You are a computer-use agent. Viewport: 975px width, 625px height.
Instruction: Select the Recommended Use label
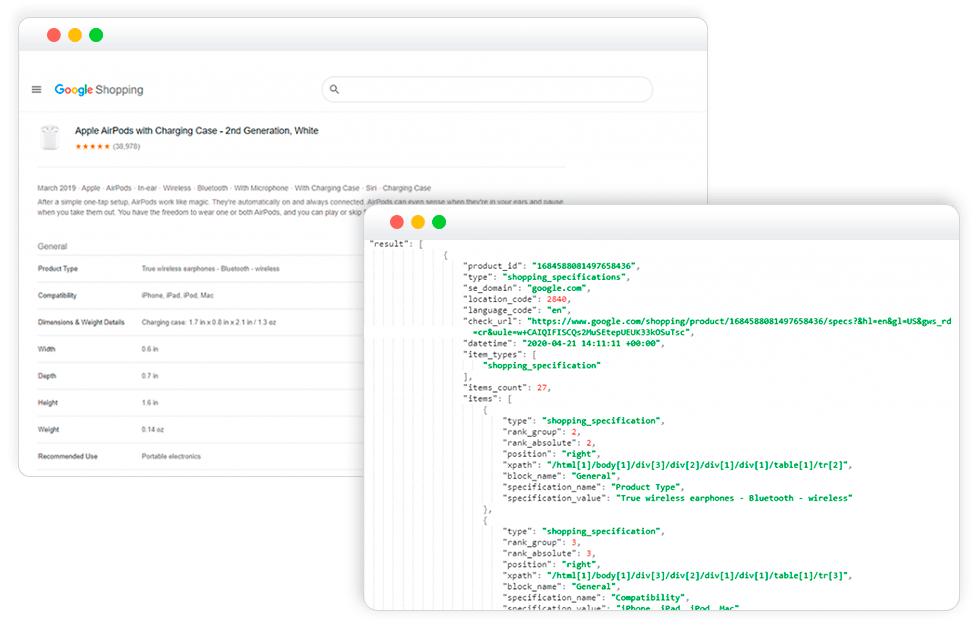coord(68,456)
